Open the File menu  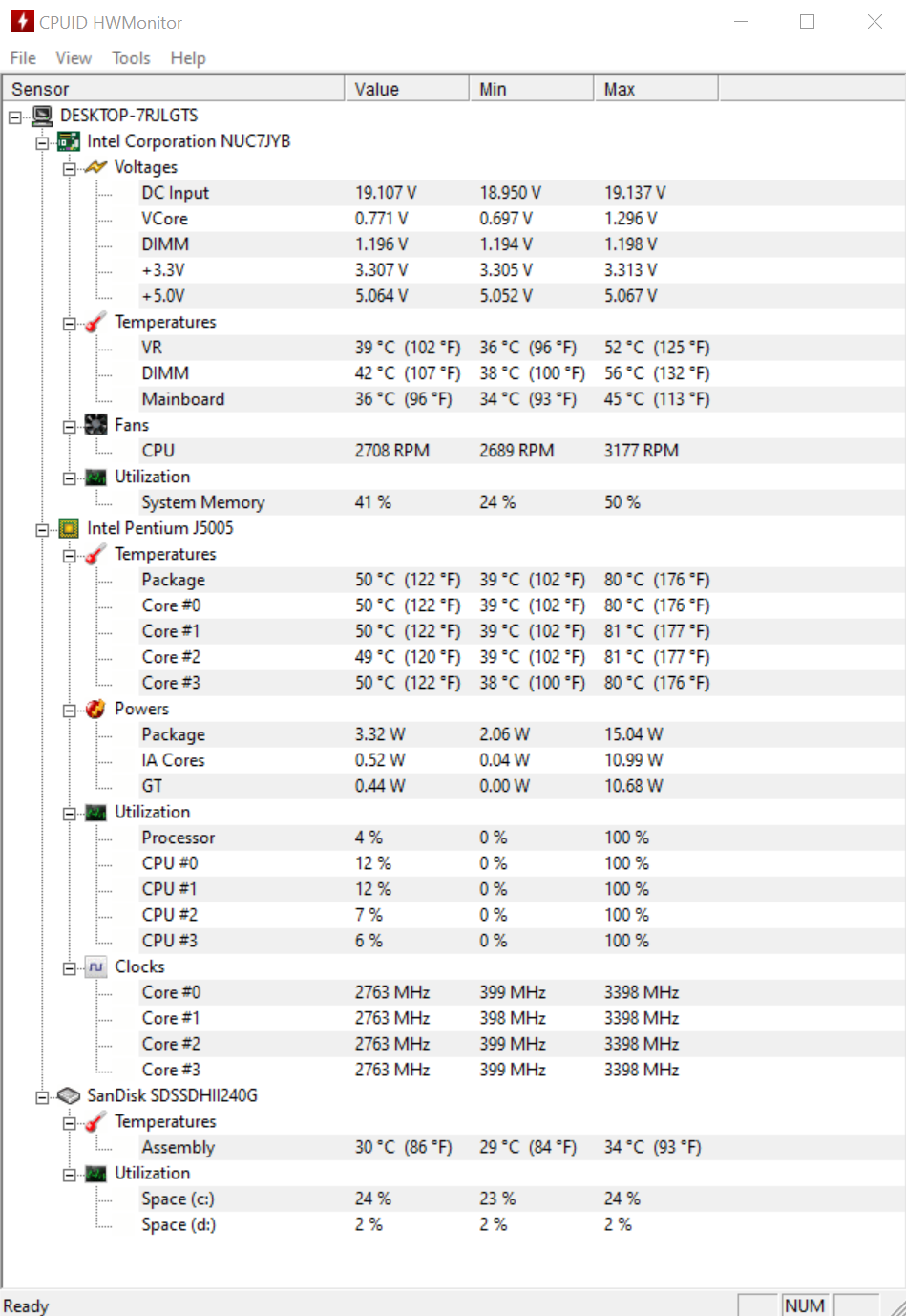pos(23,58)
